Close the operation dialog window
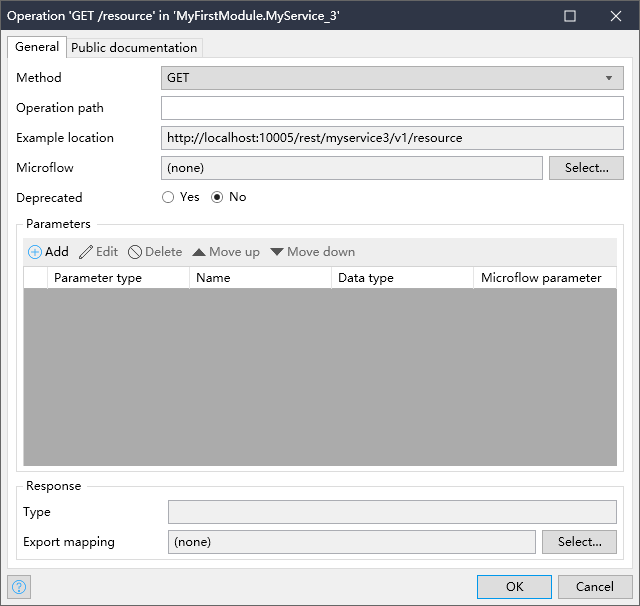The height and width of the screenshot is (606, 640). (x=616, y=16)
